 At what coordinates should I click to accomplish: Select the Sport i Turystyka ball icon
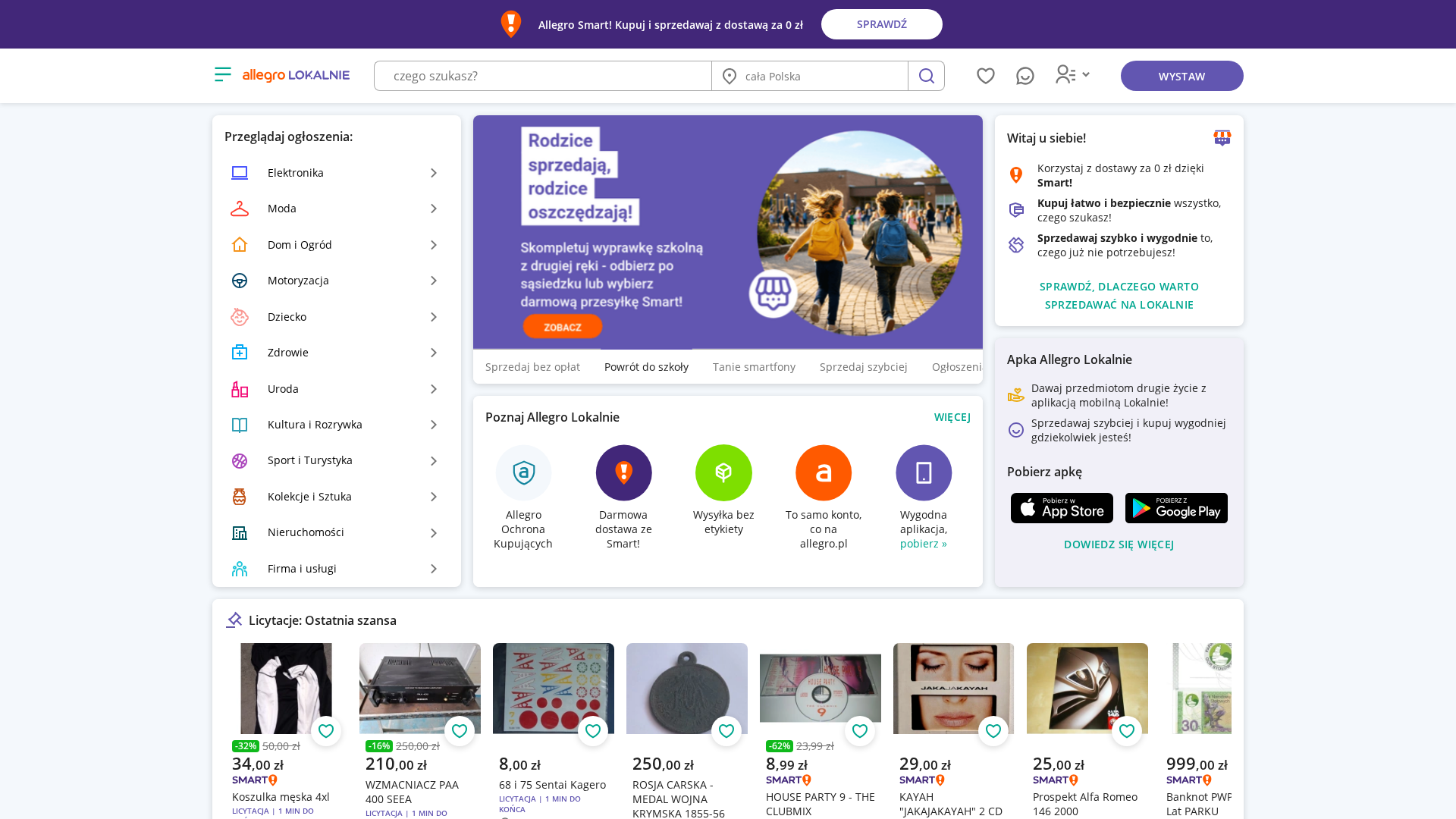tap(240, 461)
